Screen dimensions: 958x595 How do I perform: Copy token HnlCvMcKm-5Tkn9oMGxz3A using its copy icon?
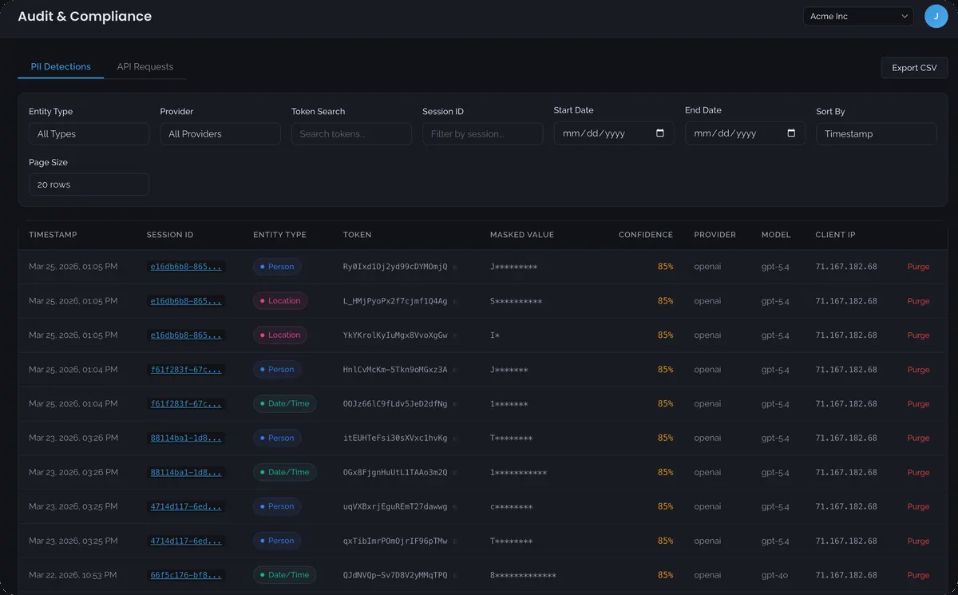(455, 370)
